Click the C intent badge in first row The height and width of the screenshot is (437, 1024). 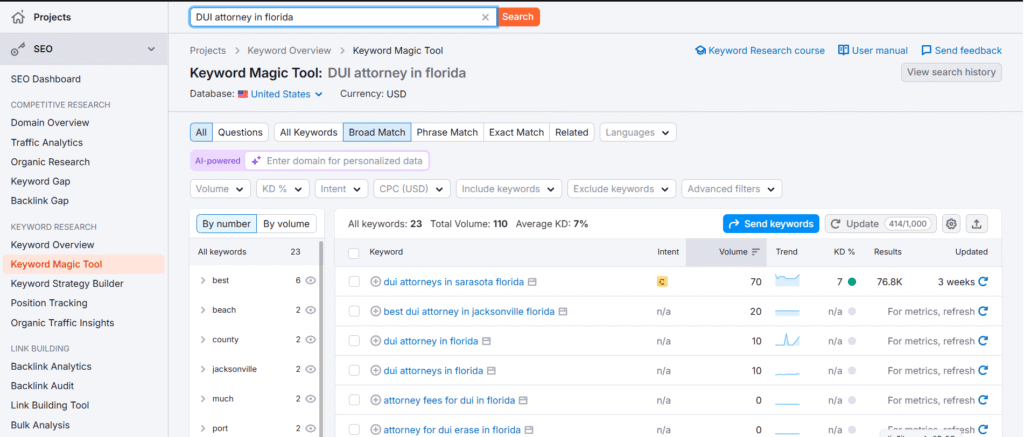[662, 282]
